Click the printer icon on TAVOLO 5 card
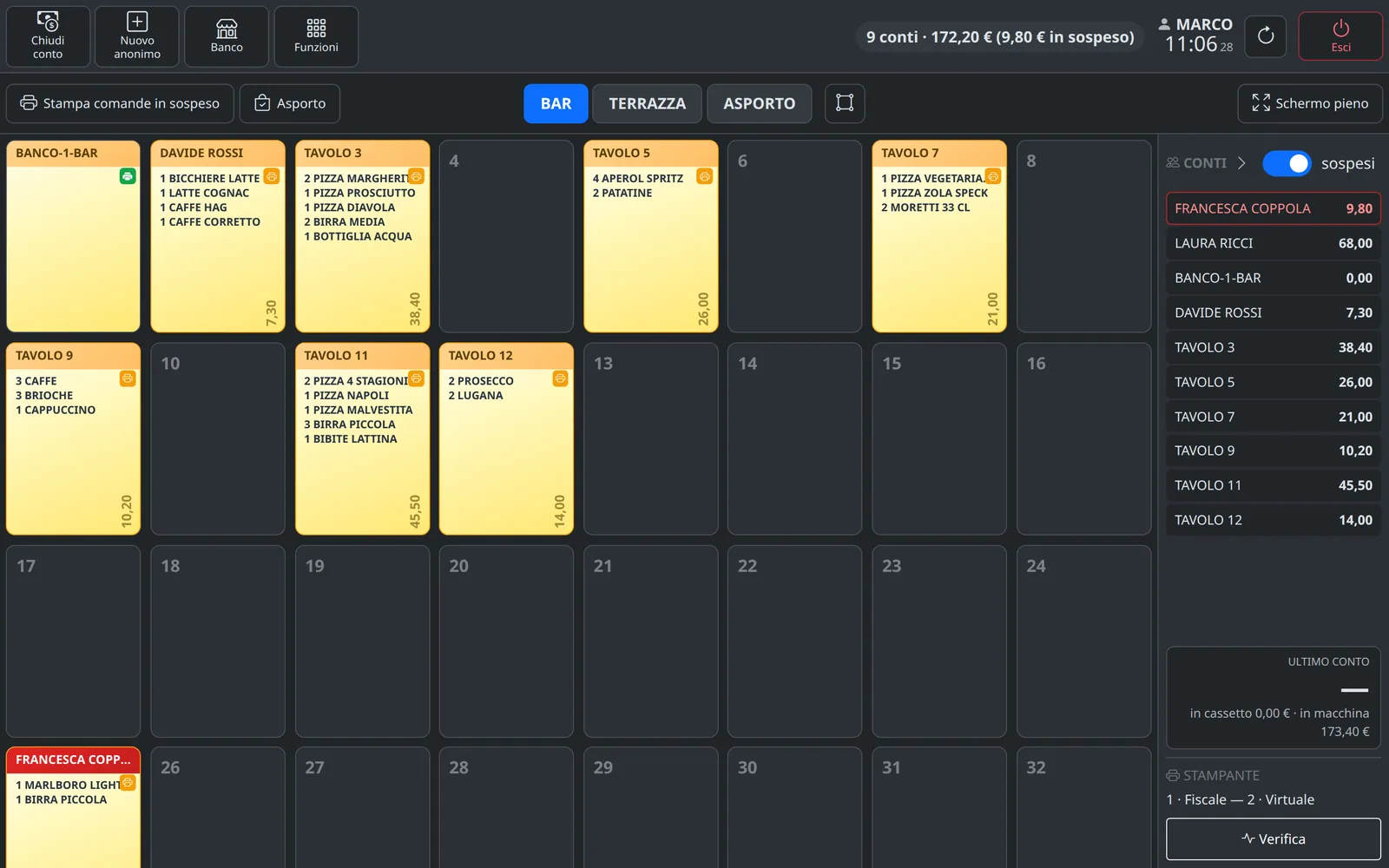1389x868 pixels. (705, 176)
